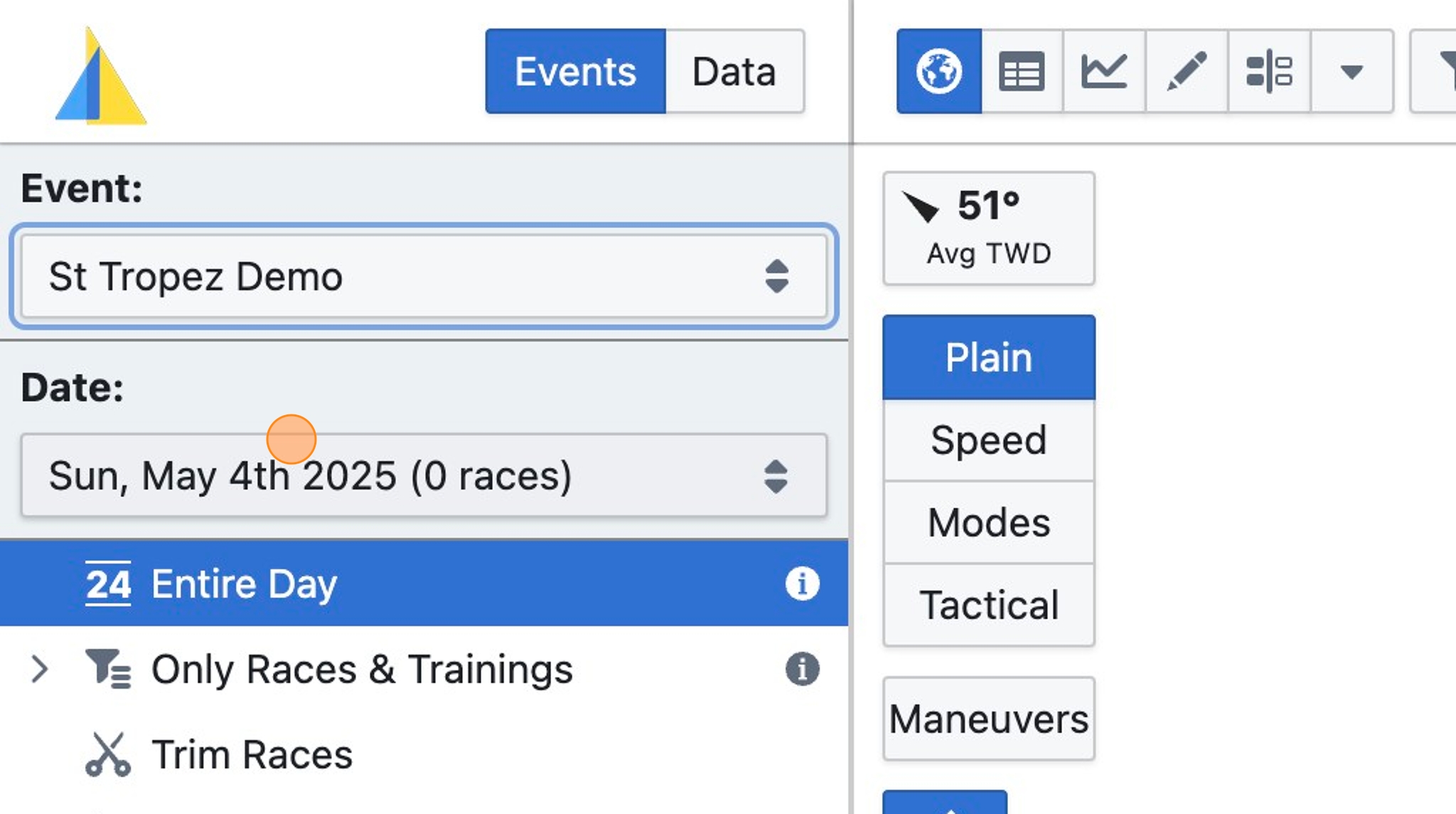Select the Plain map mode
Screen dimensions: 1456x814
pyautogui.click(x=989, y=357)
